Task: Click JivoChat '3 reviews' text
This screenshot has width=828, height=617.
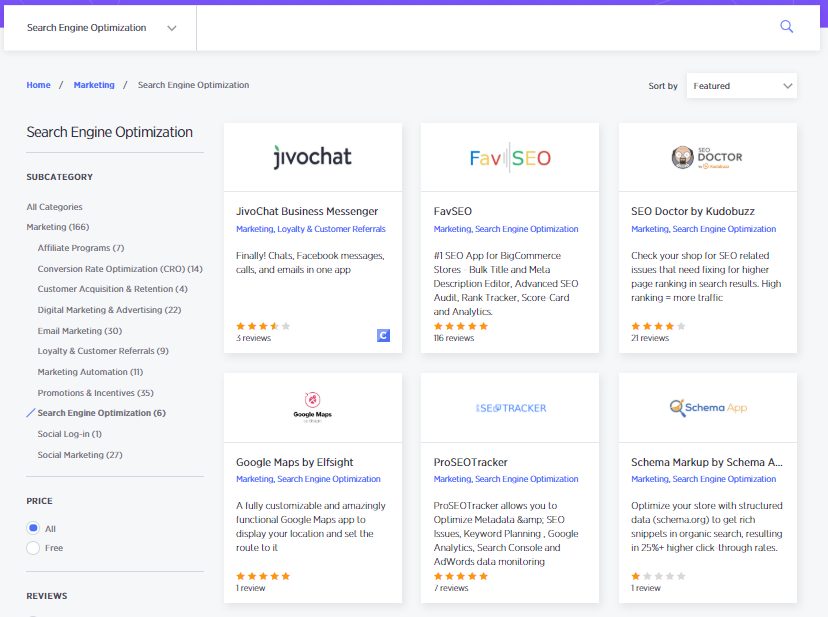Action: (253, 338)
